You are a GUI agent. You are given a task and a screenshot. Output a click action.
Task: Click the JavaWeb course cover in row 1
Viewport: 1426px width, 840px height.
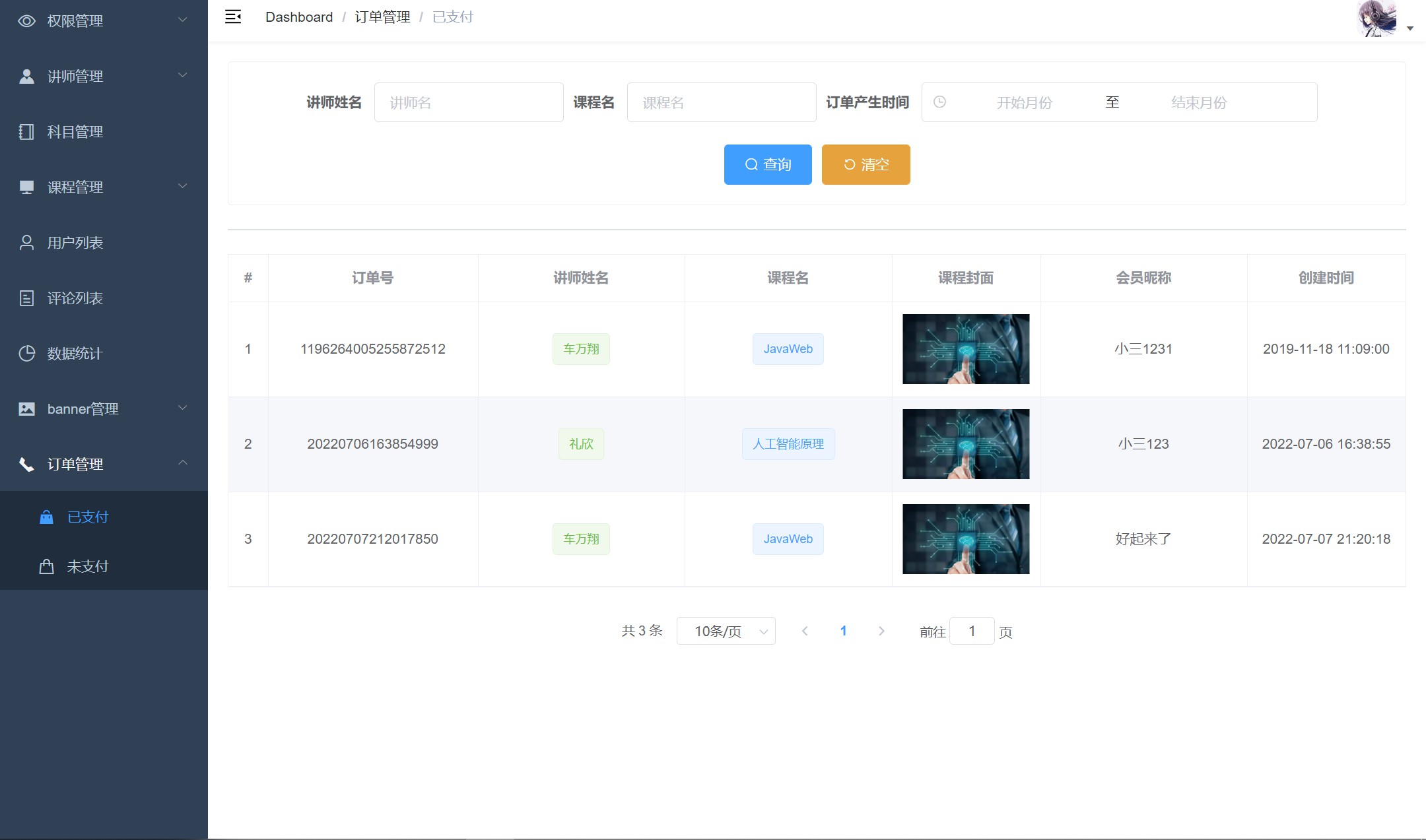(x=966, y=349)
